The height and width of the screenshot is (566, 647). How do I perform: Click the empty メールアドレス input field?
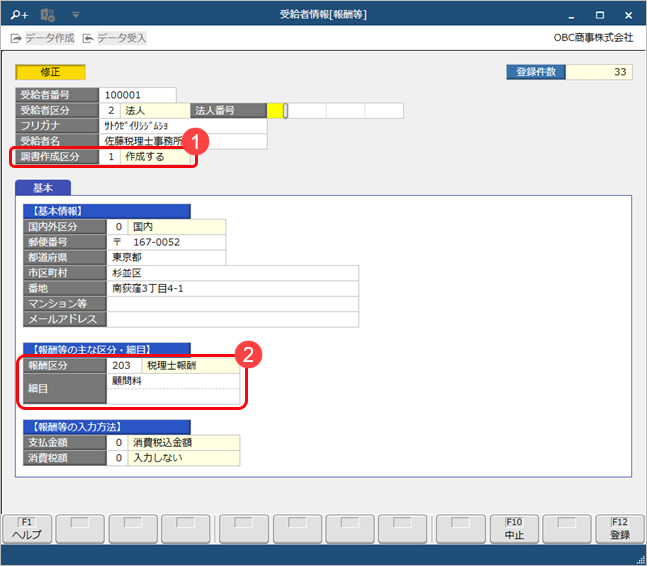pyautogui.click(x=232, y=319)
